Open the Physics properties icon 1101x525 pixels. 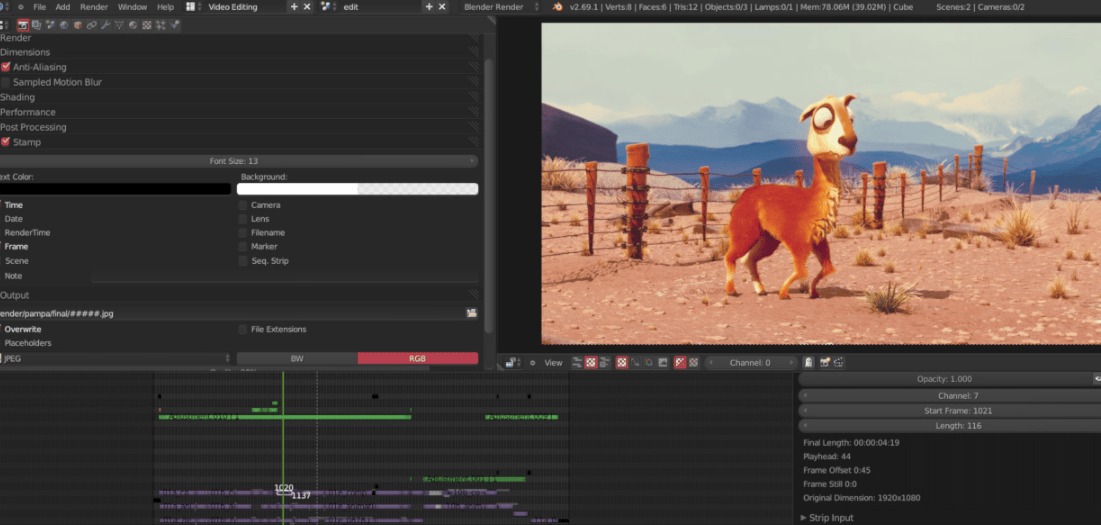click(x=174, y=25)
